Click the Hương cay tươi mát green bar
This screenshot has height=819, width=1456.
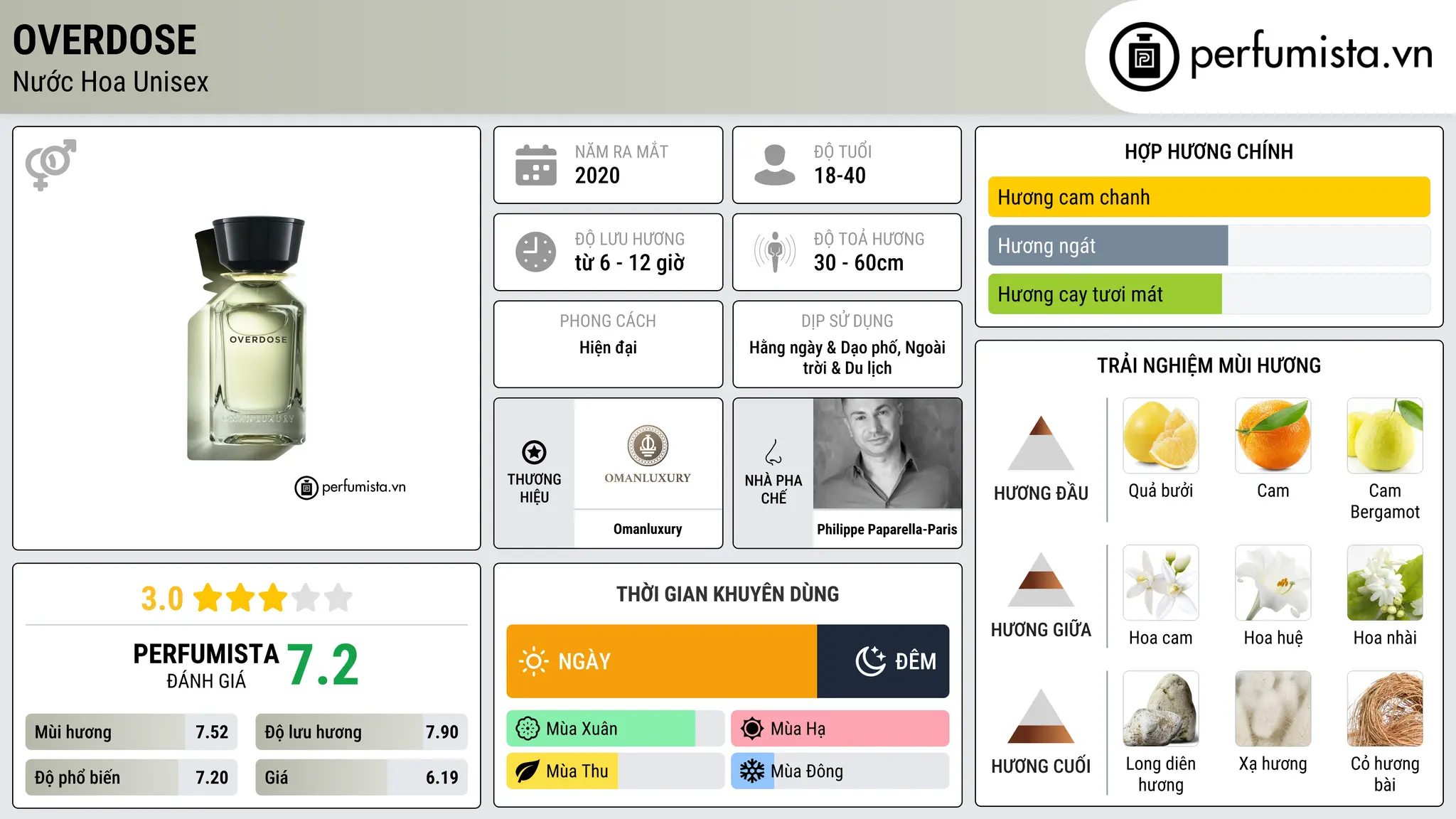(1105, 294)
